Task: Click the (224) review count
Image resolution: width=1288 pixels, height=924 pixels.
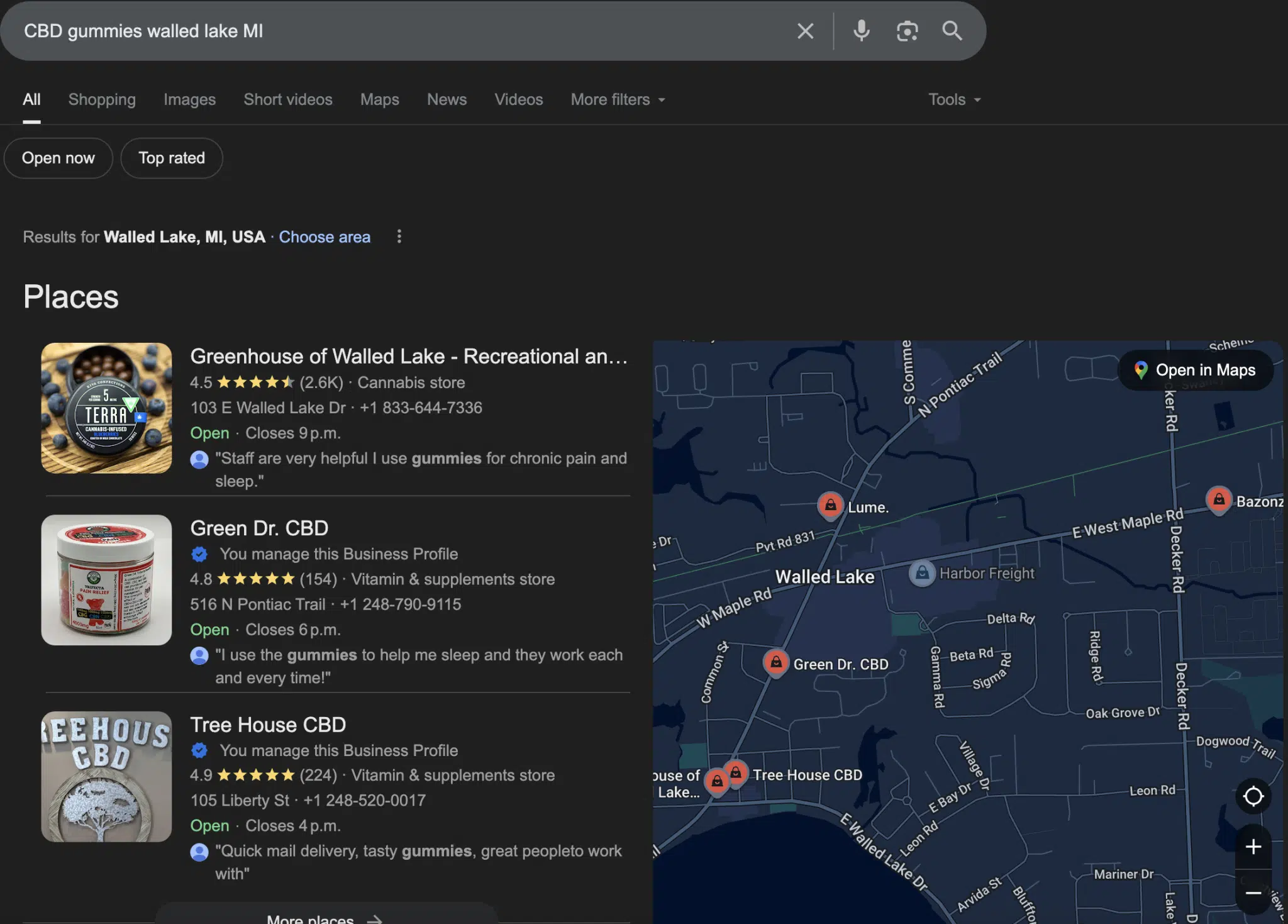Action: pyautogui.click(x=318, y=775)
